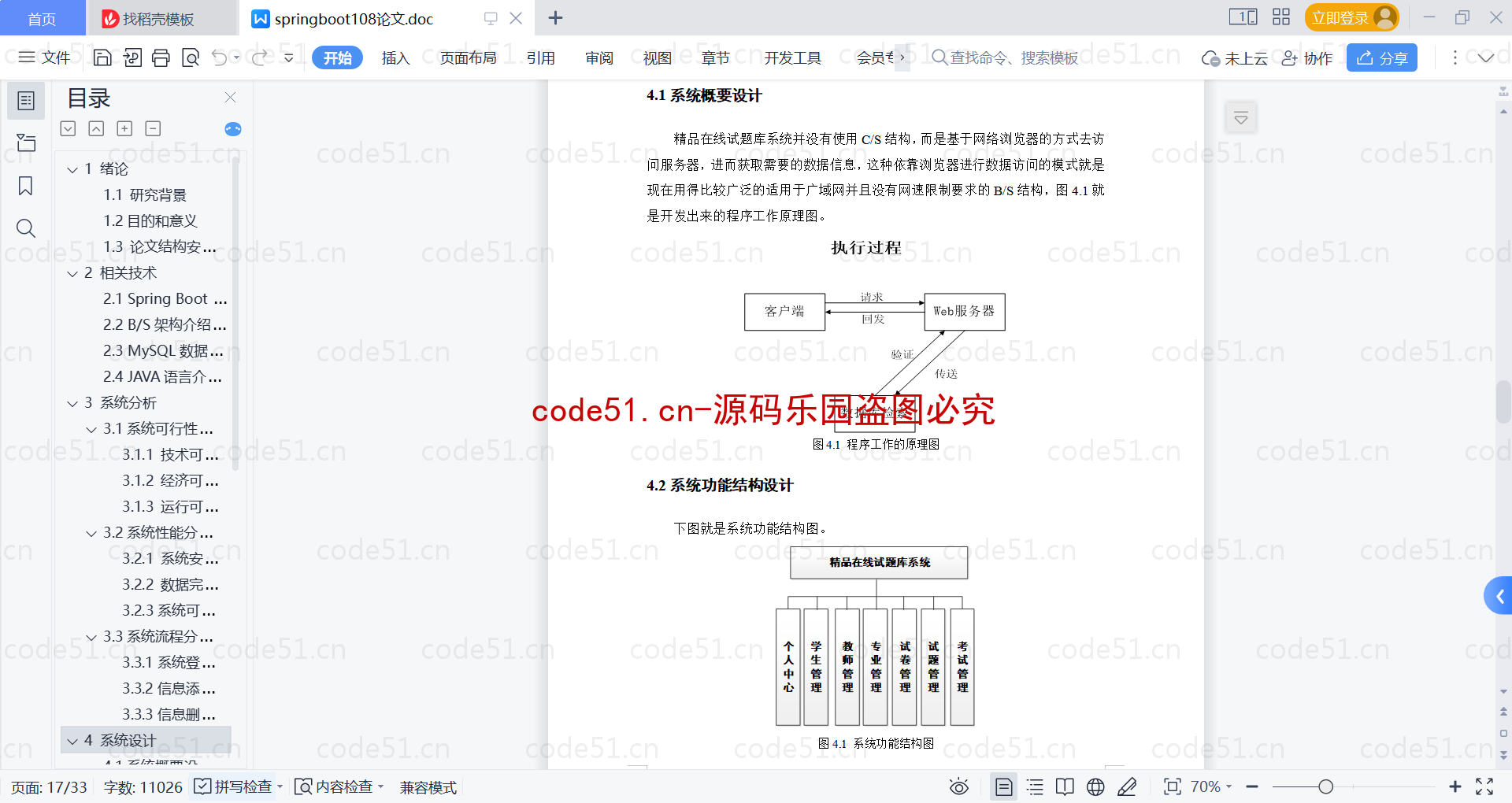Open the chapter navigation sidebar icon
This screenshot has height=803, width=1512.
coord(26,142)
